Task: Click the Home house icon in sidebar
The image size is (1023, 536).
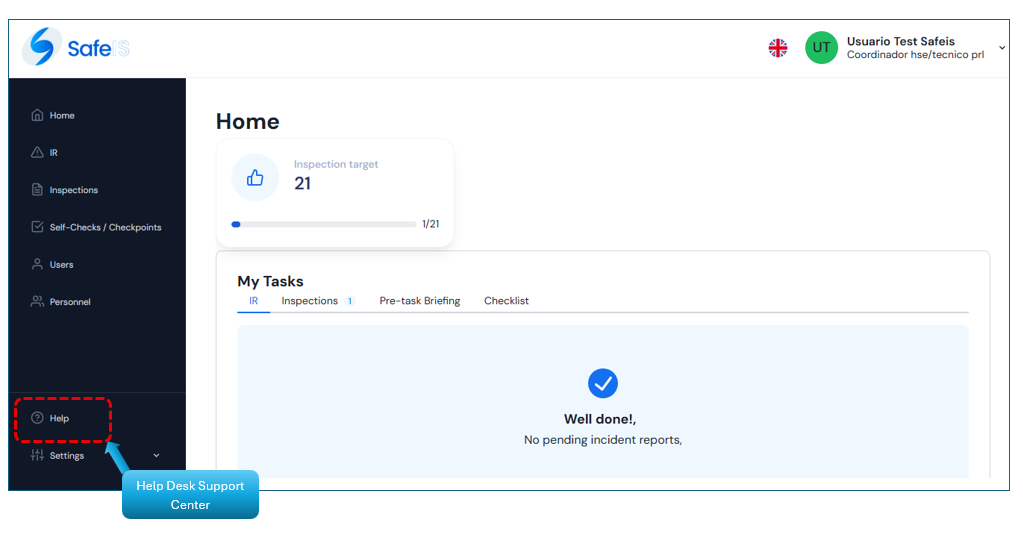Action: (37, 115)
